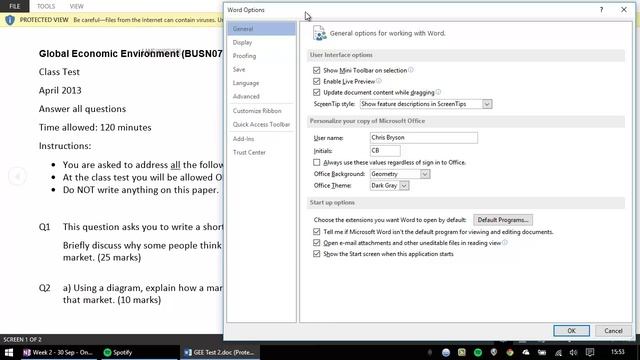Open Advanced options category
The image size is (640, 360).
coord(261,96)
